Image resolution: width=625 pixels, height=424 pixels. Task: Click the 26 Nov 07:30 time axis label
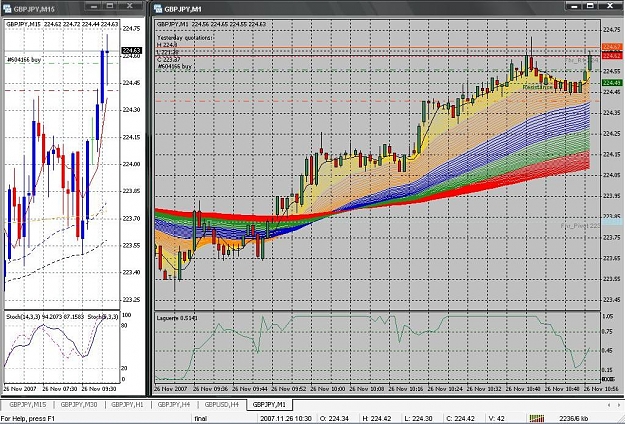pyautogui.click(x=60, y=389)
